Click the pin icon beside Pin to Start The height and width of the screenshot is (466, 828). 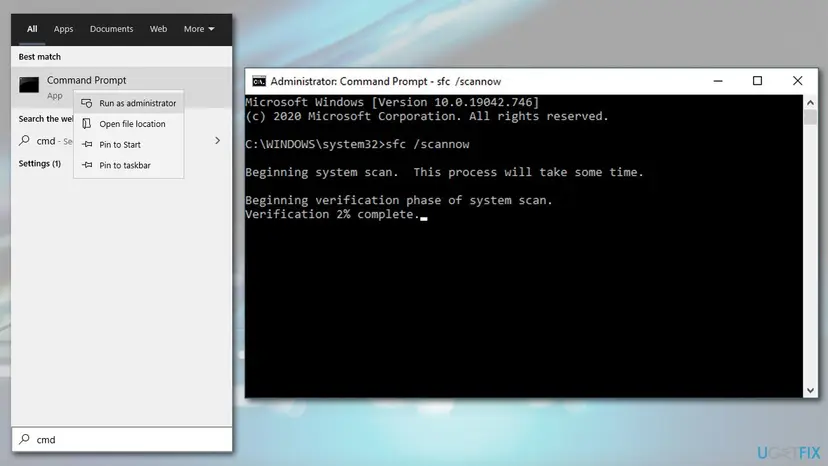tap(87, 144)
